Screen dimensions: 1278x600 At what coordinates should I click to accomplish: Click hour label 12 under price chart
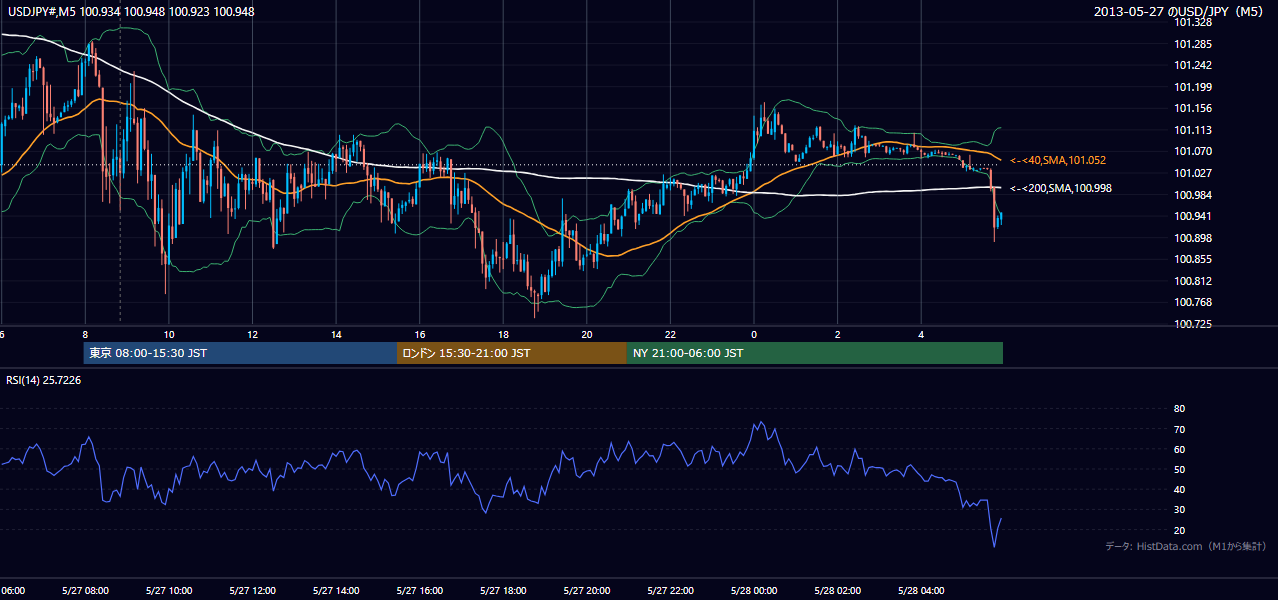253,335
